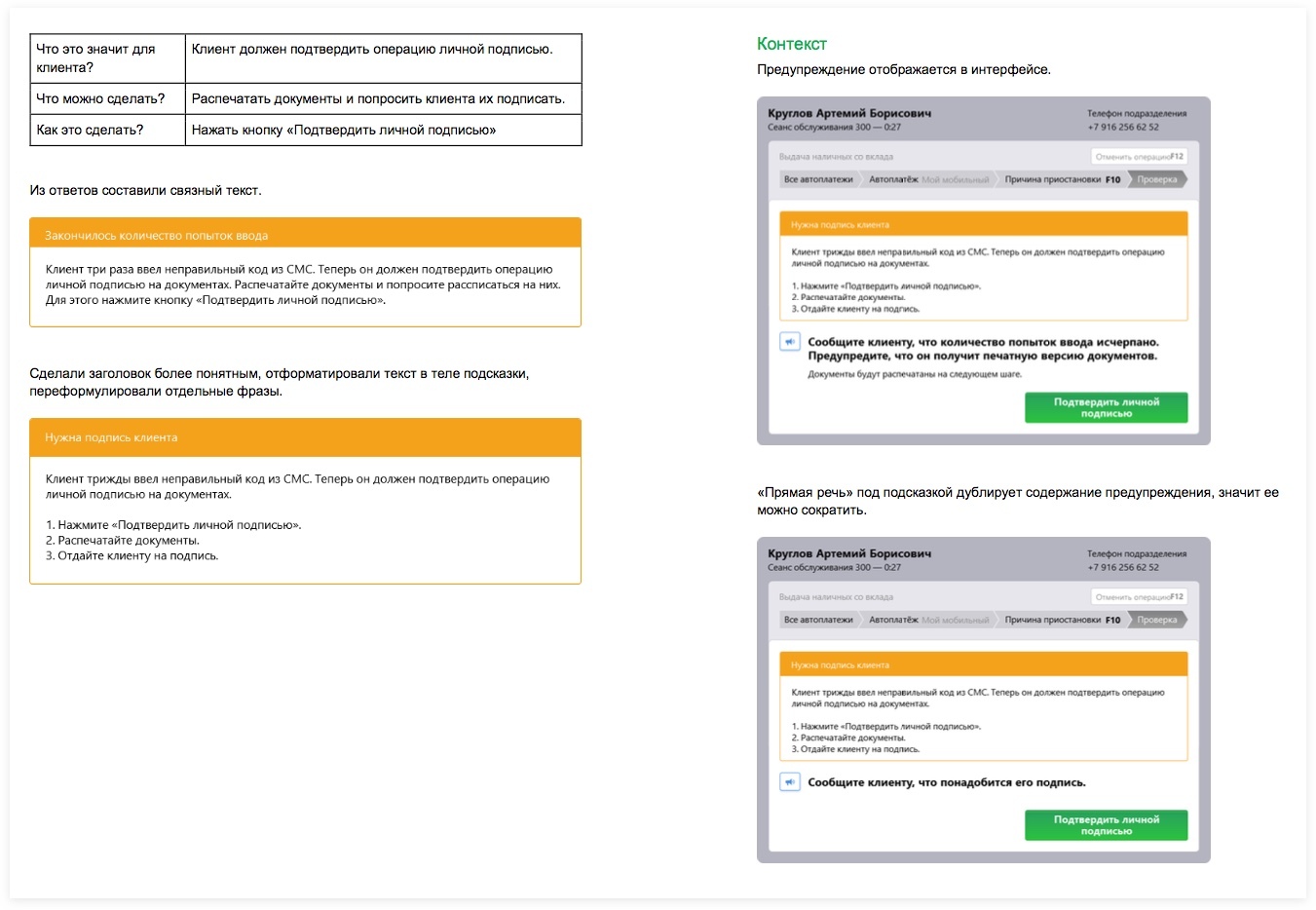
Task: Open 'Причина приостановки F10' step in second mockup
Action: 1063,620
